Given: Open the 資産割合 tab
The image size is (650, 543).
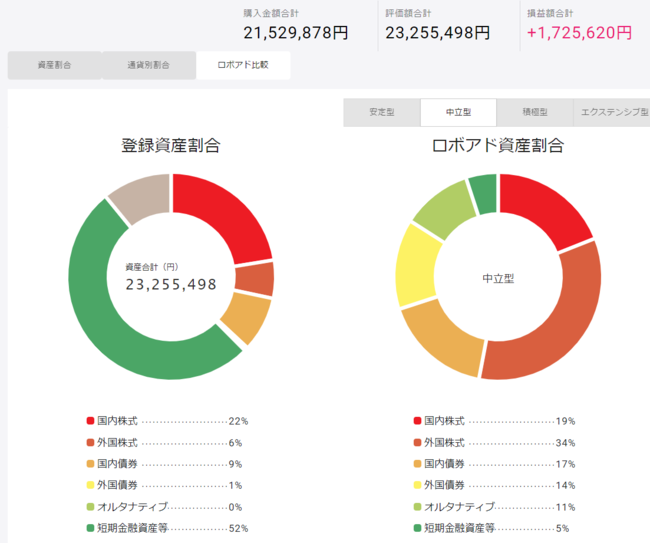Looking at the screenshot, I should (x=54, y=65).
